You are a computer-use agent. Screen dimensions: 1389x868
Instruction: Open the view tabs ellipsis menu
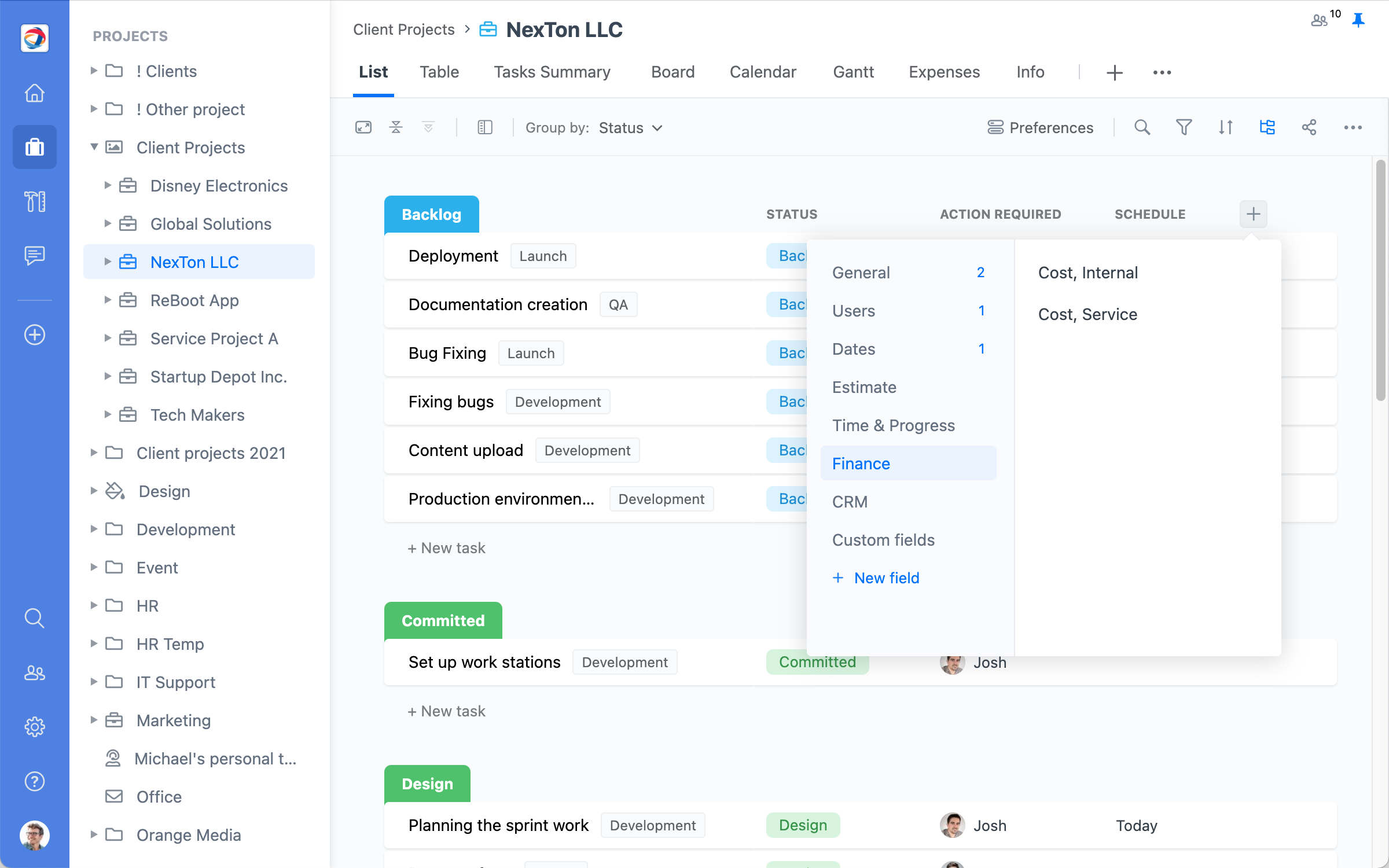pyautogui.click(x=1162, y=72)
